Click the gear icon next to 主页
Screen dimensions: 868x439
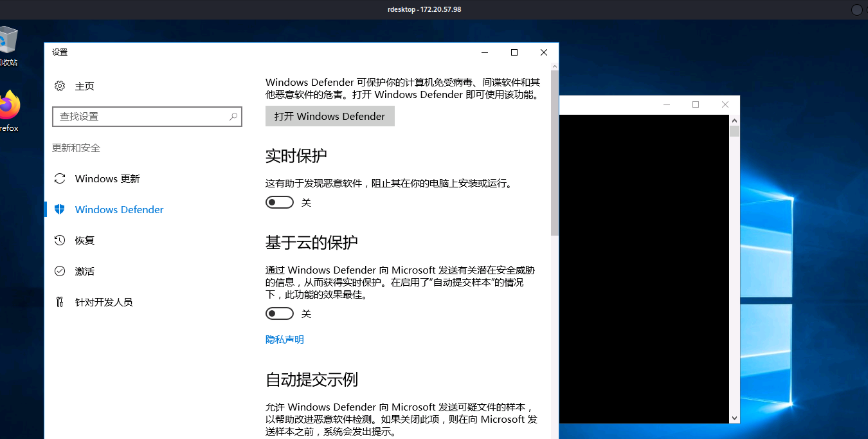coord(60,86)
